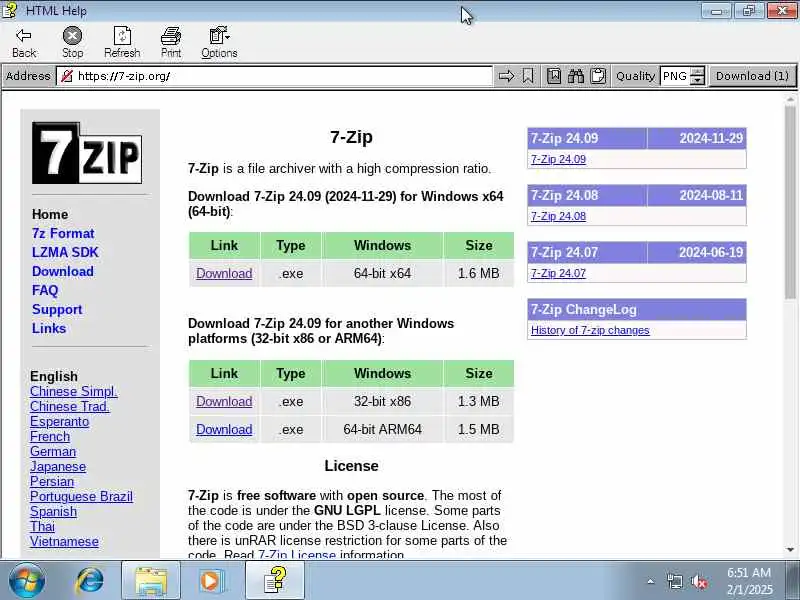Click the Quality PNG value field

click(675, 76)
